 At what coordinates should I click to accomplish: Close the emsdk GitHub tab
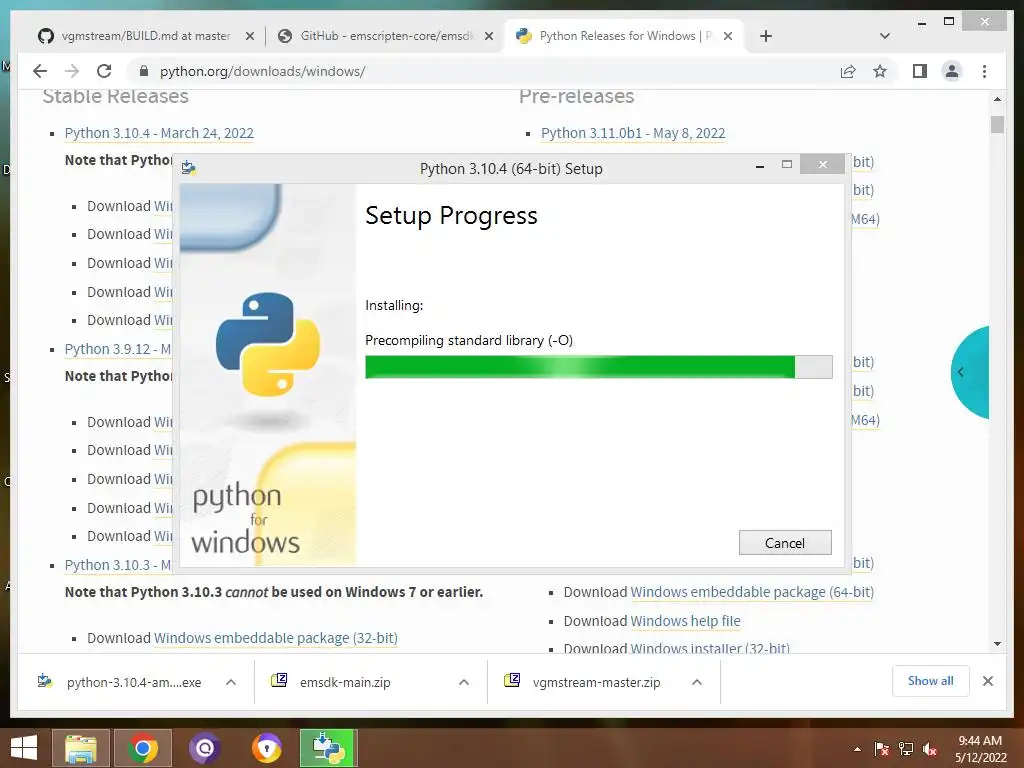(488, 37)
